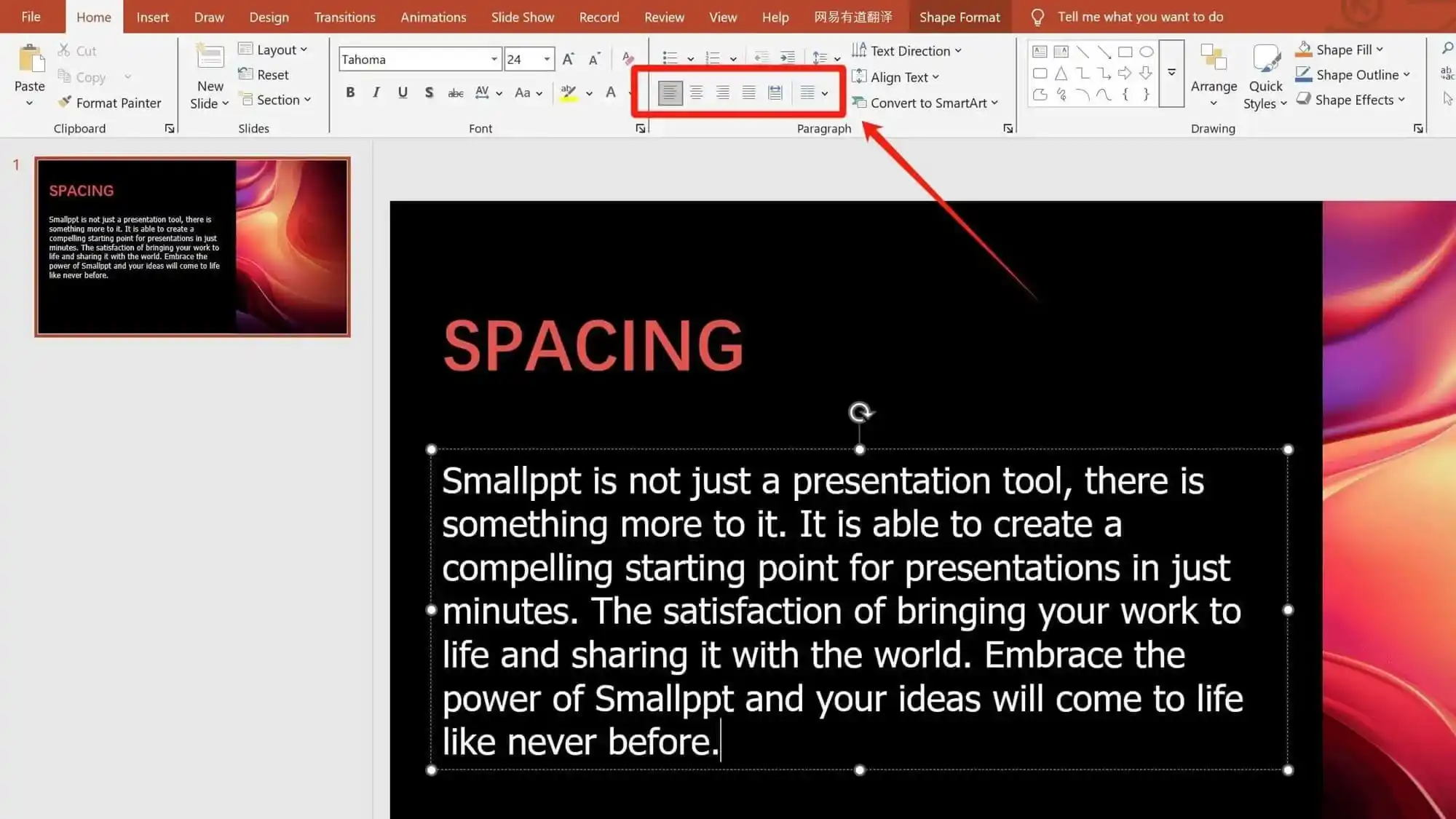This screenshot has height=819, width=1456.
Task: Open the font name Tahoma dropdown
Action: (494, 60)
